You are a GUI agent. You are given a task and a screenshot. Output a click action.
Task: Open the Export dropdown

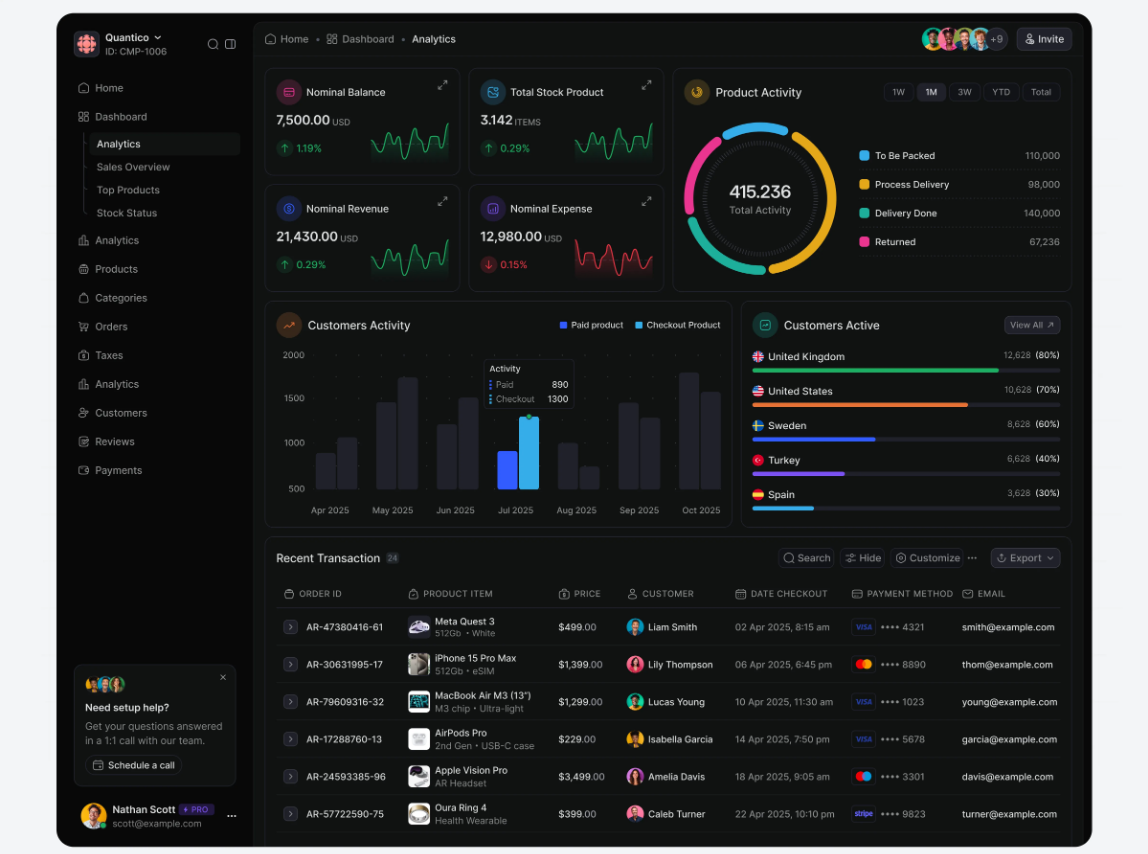[x=1025, y=558]
